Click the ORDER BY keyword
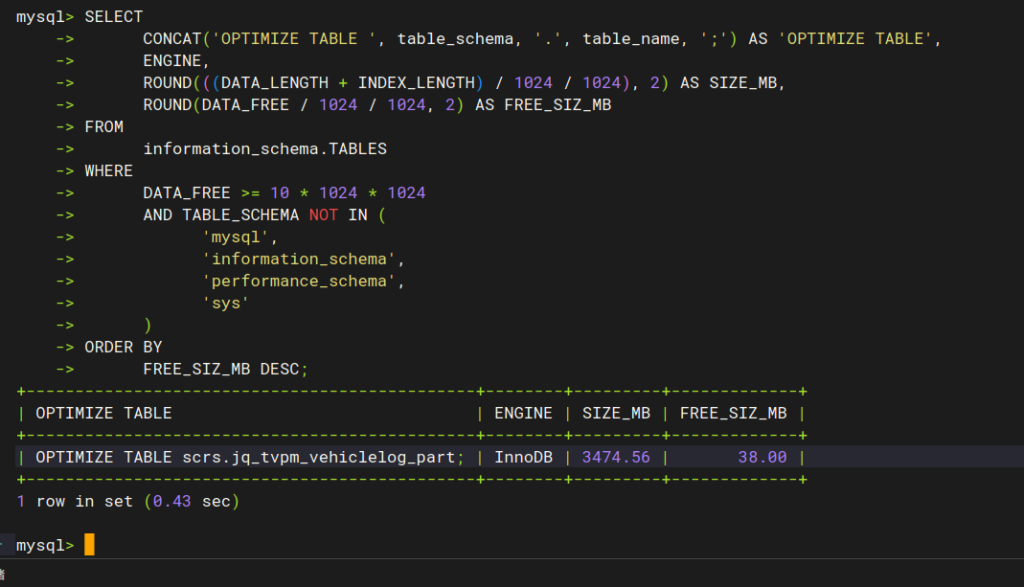The width and height of the screenshot is (1024, 587). pos(123,347)
